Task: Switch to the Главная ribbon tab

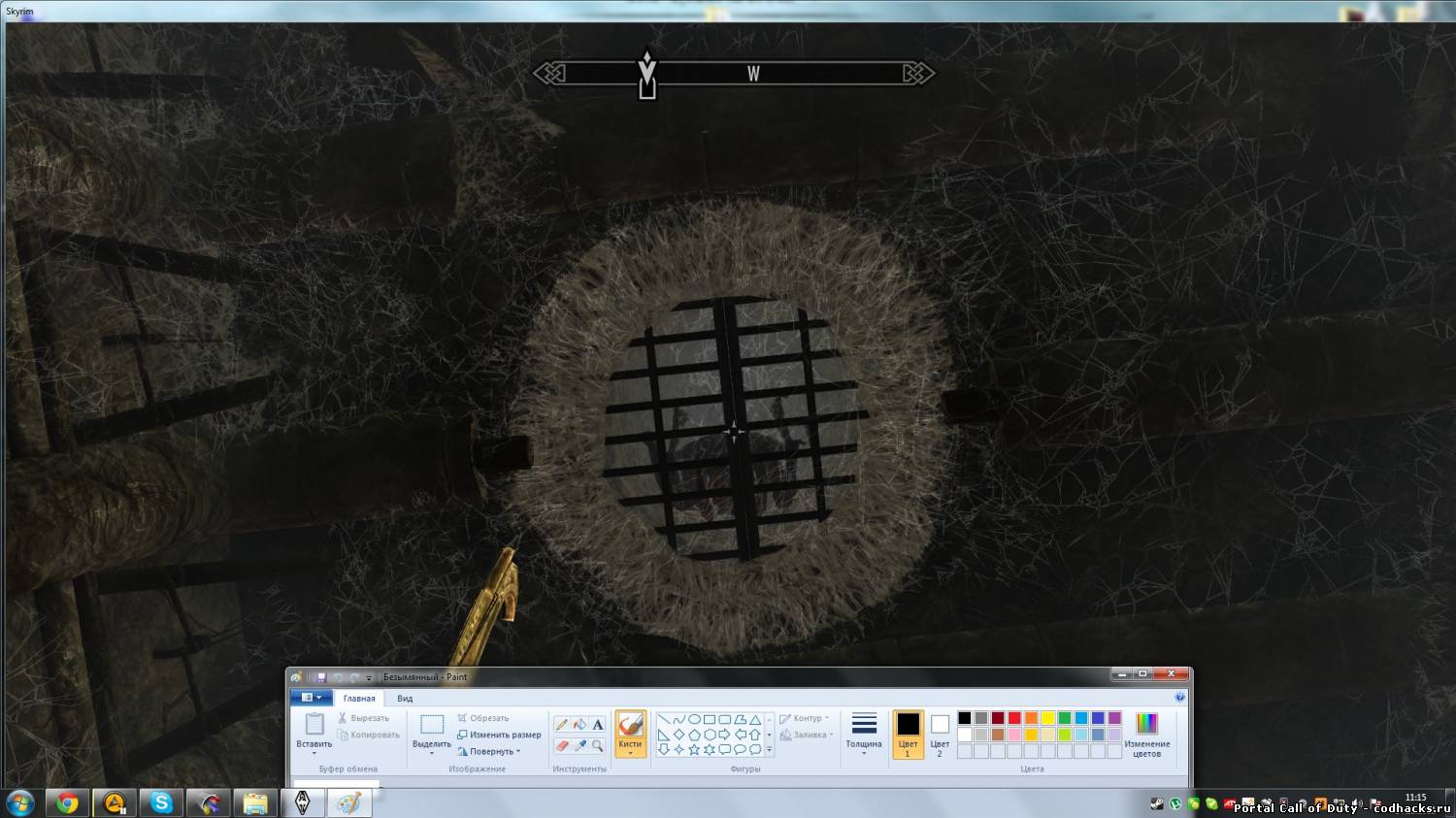Action: [x=359, y=698]
